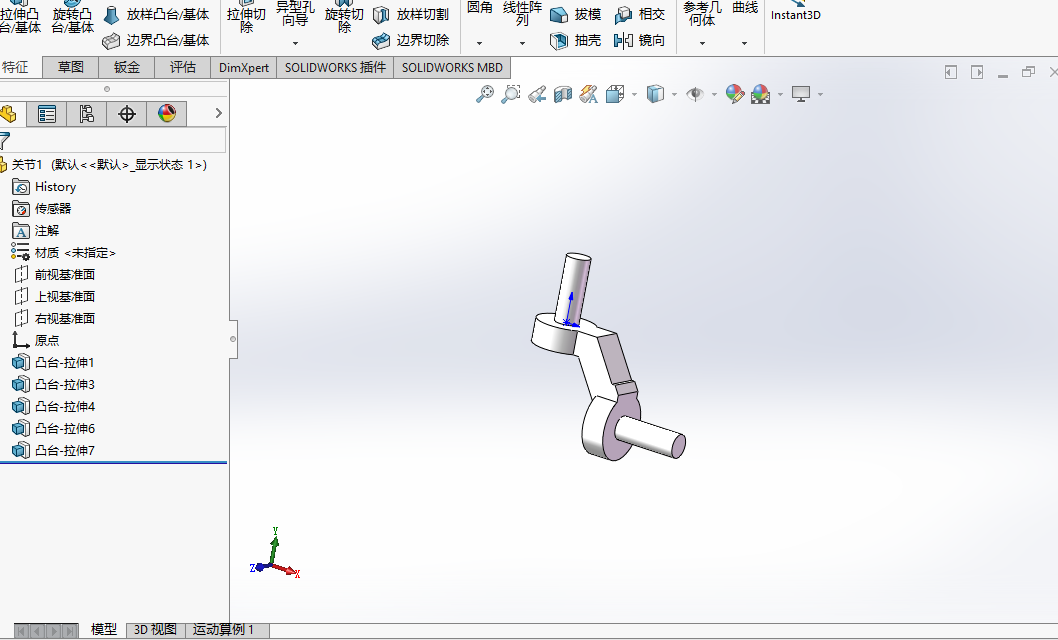
Task: Select the 前视基准面 plane
Action: (54, 274)
